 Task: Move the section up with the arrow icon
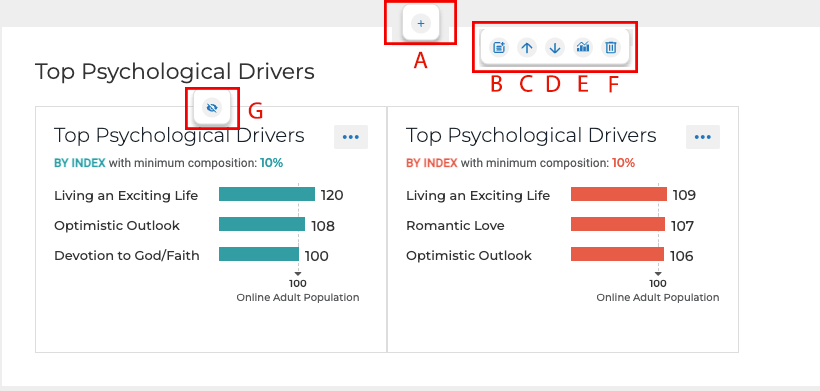[527, 48]
